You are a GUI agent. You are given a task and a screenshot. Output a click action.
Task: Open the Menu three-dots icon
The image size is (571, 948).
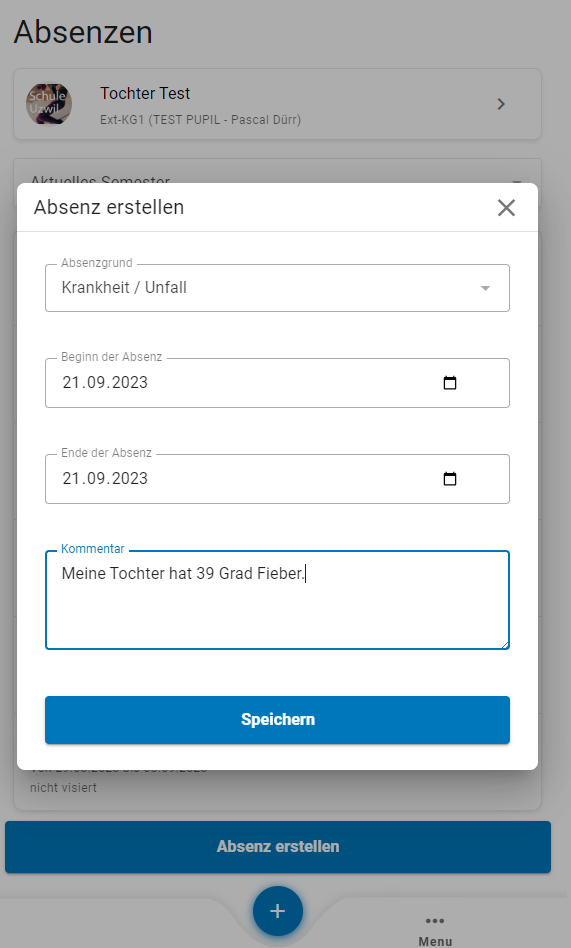click(x=435, y=921)
